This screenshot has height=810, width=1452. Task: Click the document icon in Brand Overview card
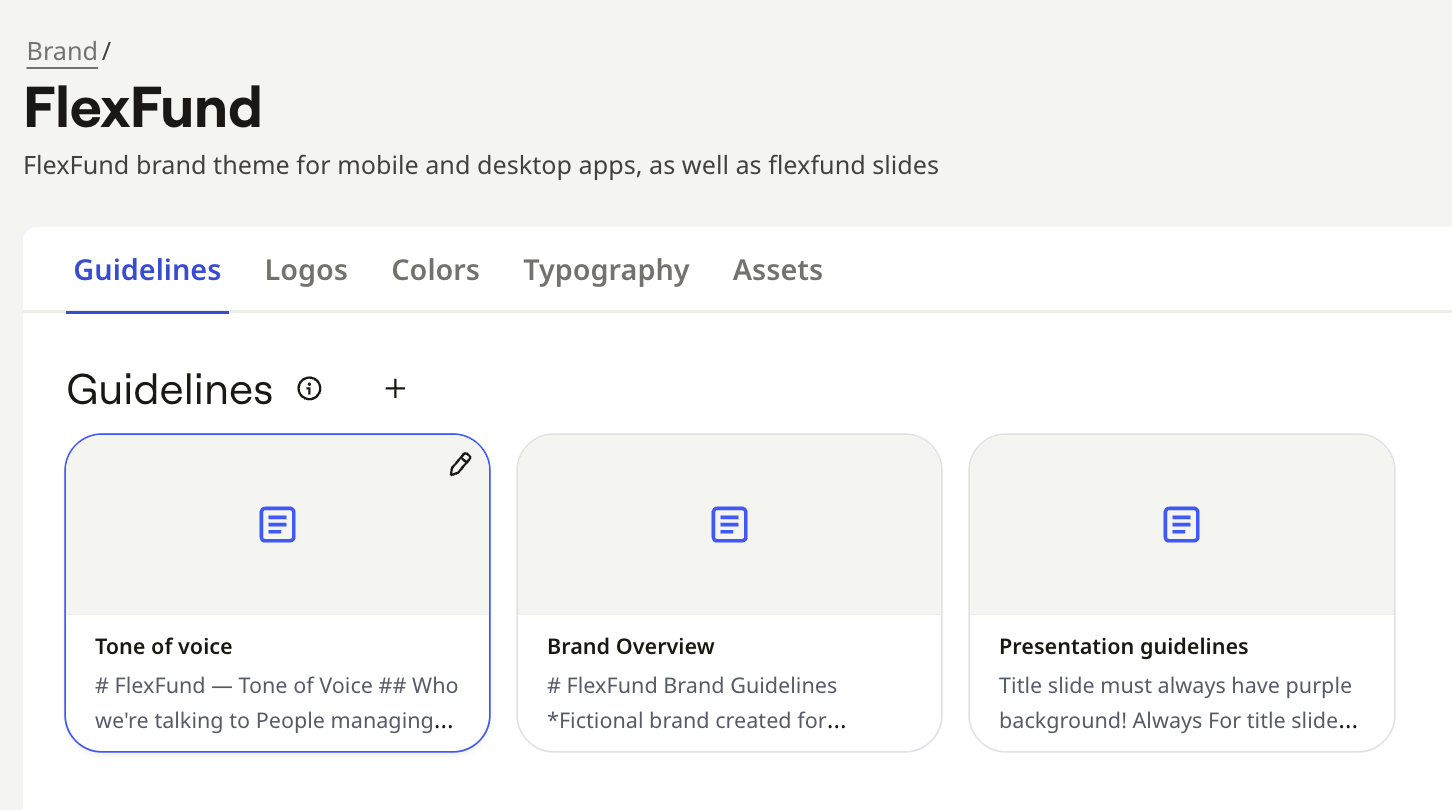point(729,524)
